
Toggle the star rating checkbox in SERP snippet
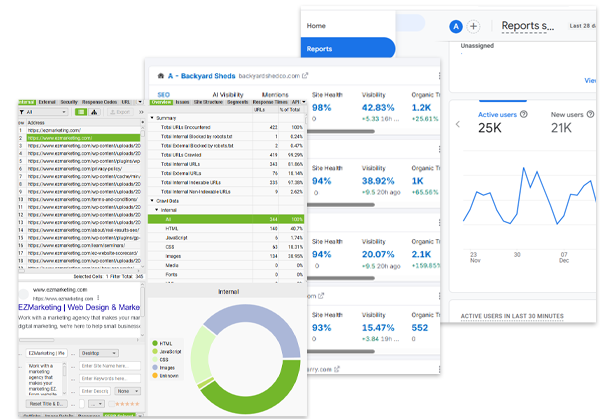pos(111,404)
